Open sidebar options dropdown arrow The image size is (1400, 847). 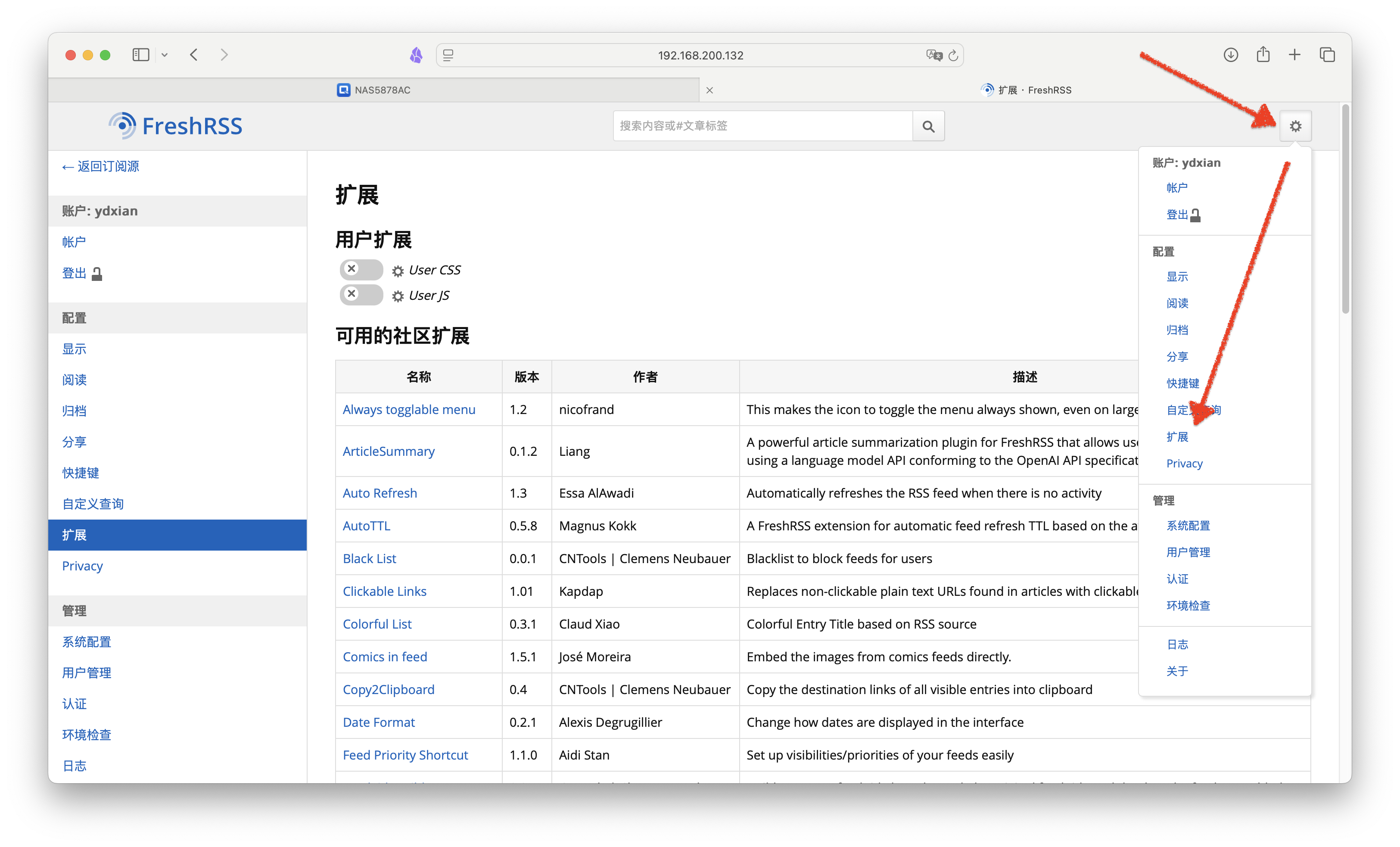pyautogui.click(x=164, y=55)
